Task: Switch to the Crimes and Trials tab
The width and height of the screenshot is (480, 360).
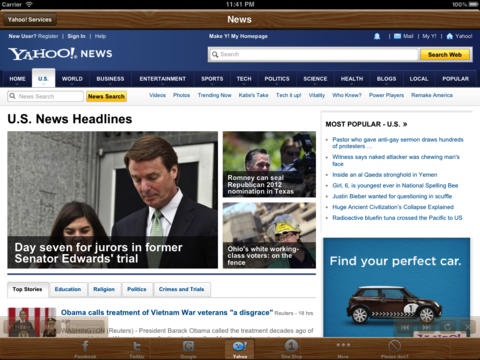Action: pyautogui.click(x=181, y=289)
